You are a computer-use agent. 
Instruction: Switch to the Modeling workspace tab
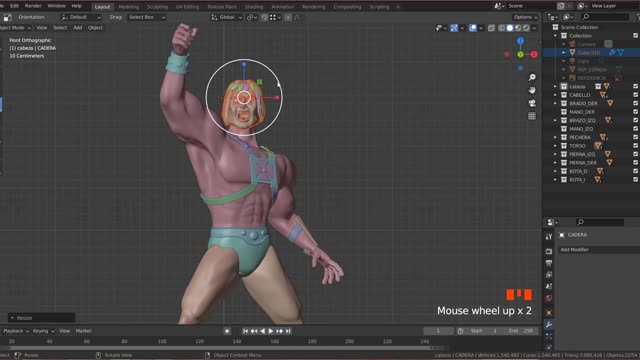point(129,7)
